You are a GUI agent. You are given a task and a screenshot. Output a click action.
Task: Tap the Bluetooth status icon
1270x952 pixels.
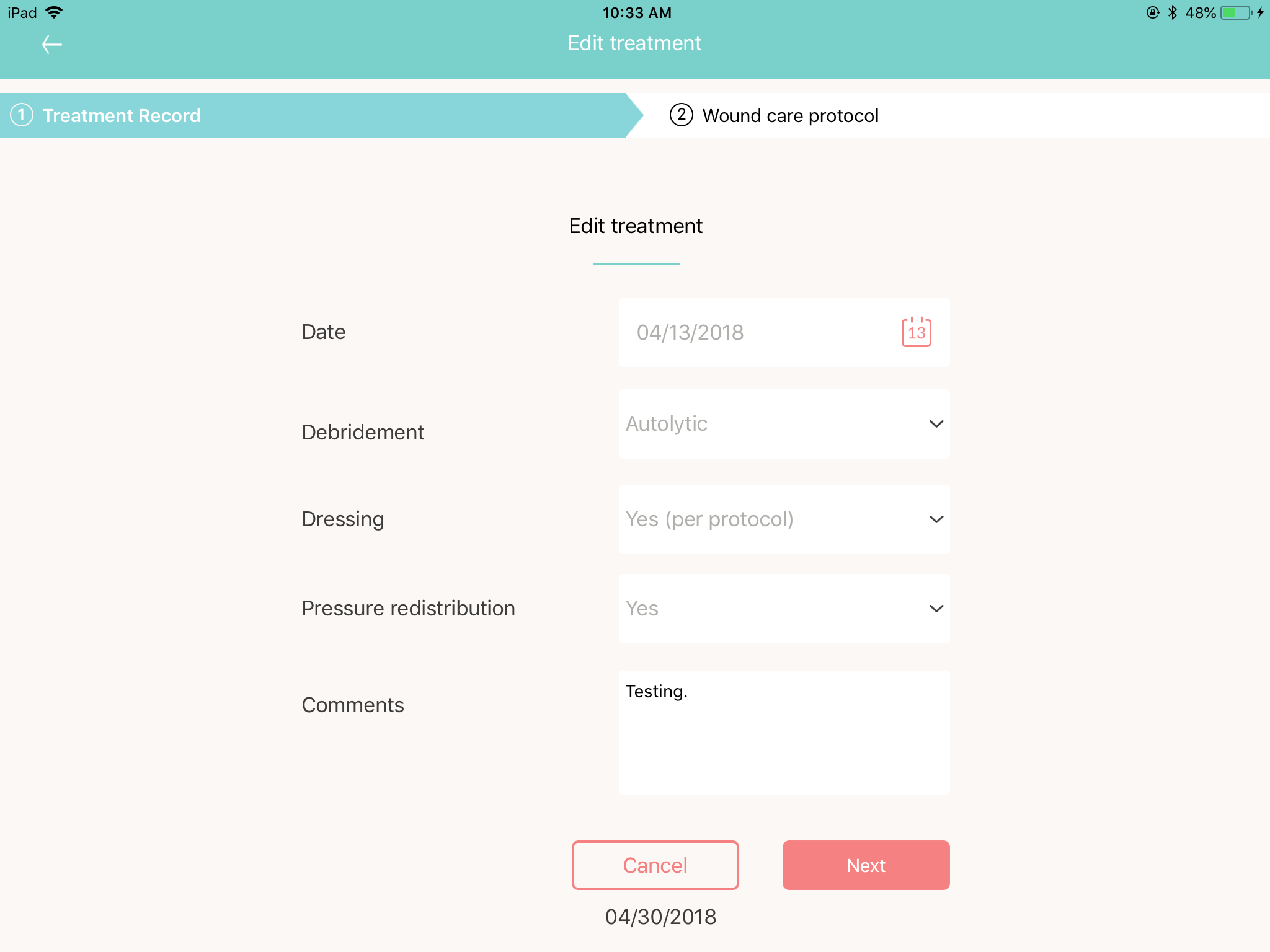coord(1172,13)
